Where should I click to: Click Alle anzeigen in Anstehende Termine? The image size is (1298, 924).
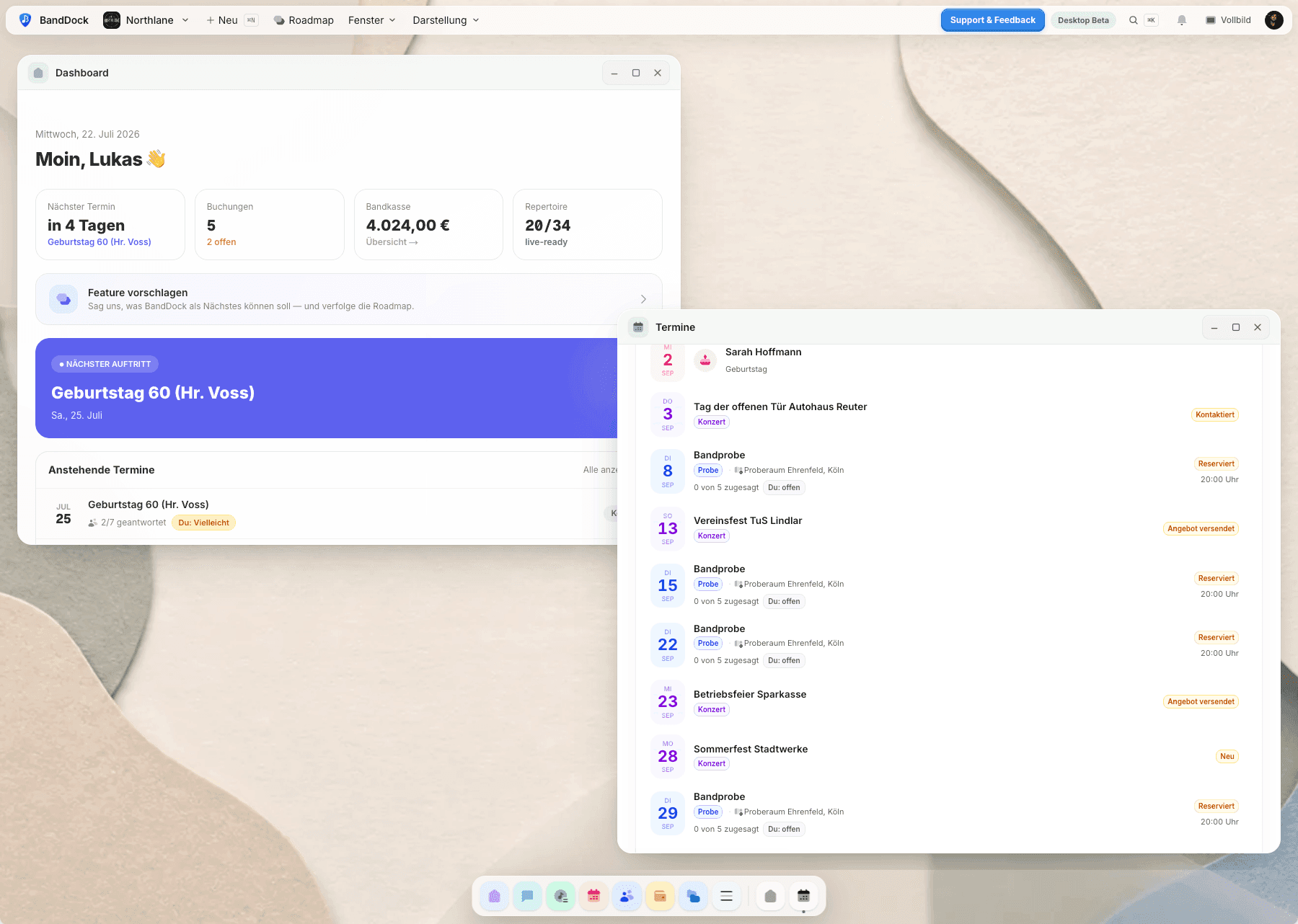(x=600, y=470)
